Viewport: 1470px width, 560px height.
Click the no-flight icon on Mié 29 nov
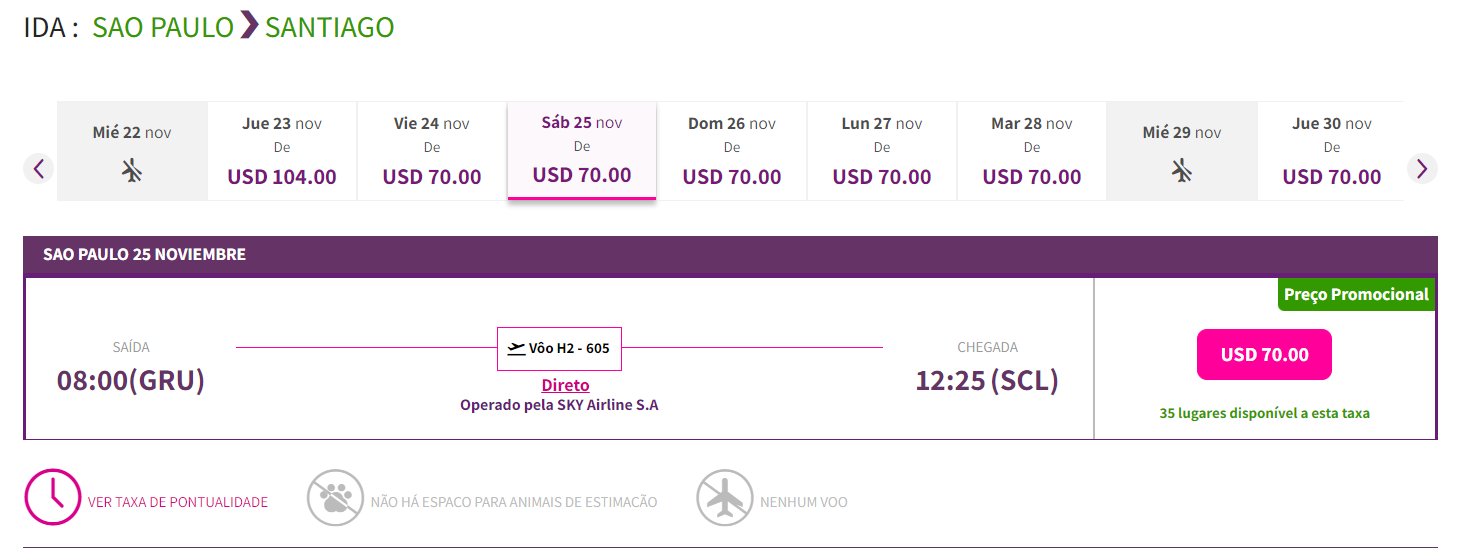tap(1182, 171)
